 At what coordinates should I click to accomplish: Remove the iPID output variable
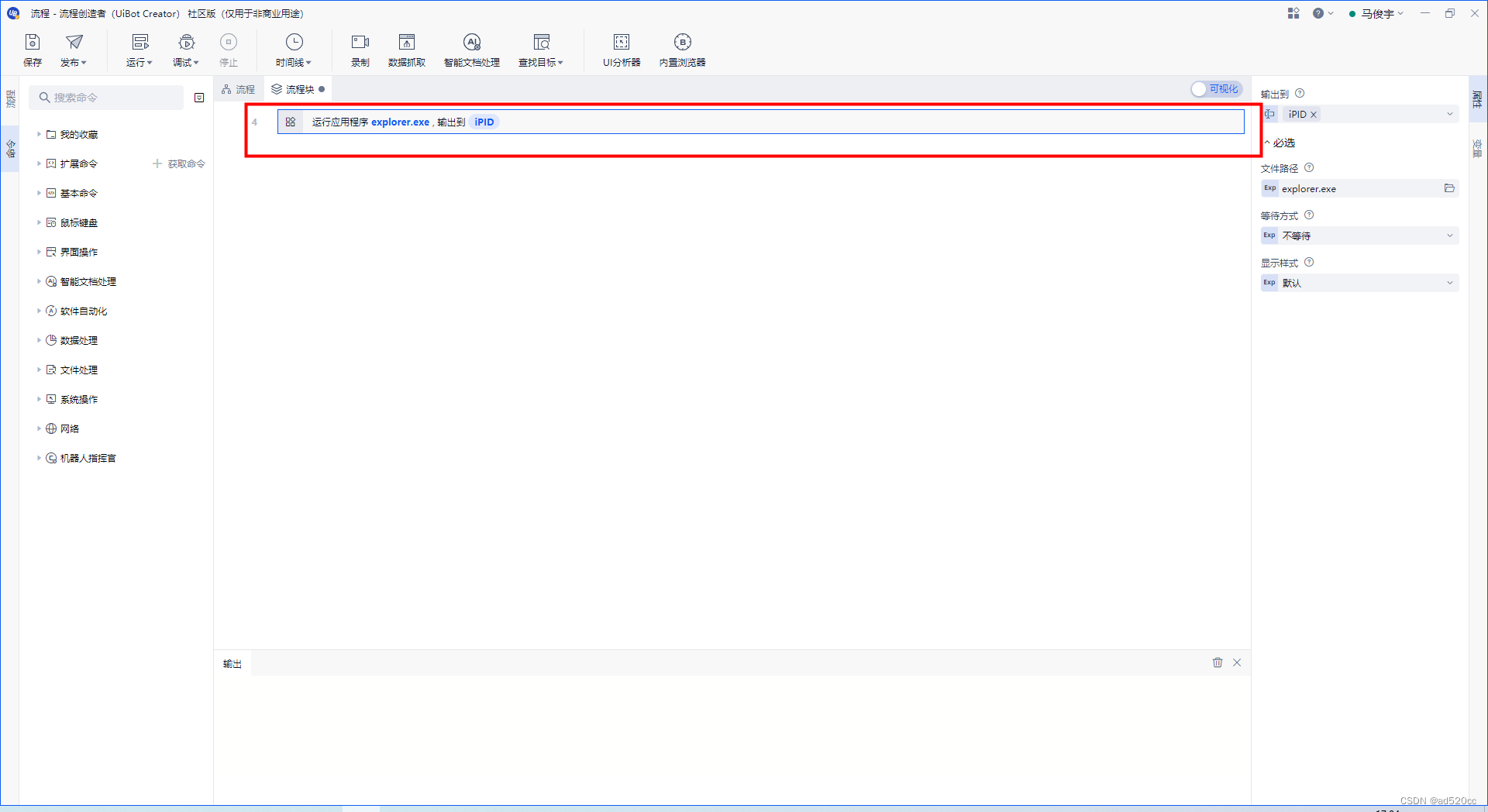click(x=1314, y=114)
